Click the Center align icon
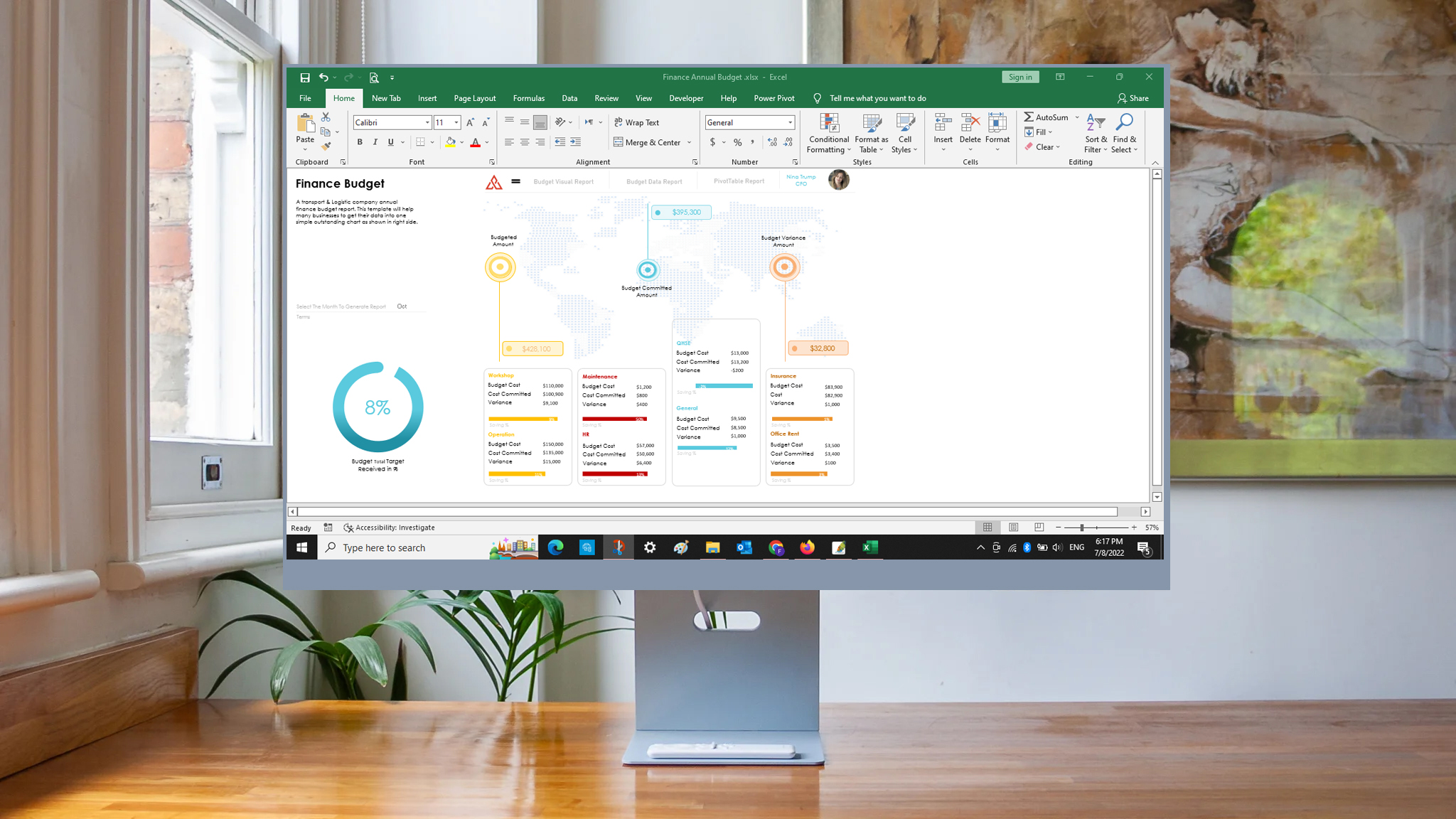Viewport: 1456px width, 819px height. (x=525, y=142)
